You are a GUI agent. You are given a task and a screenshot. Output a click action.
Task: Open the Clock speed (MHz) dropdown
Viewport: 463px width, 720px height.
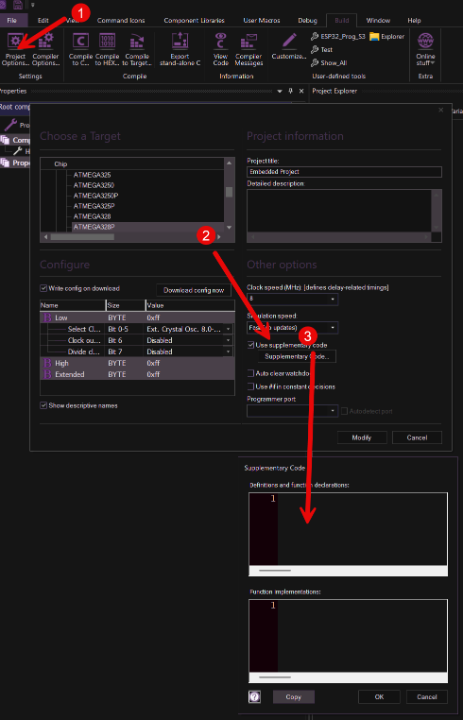click(x=293, y=299)
